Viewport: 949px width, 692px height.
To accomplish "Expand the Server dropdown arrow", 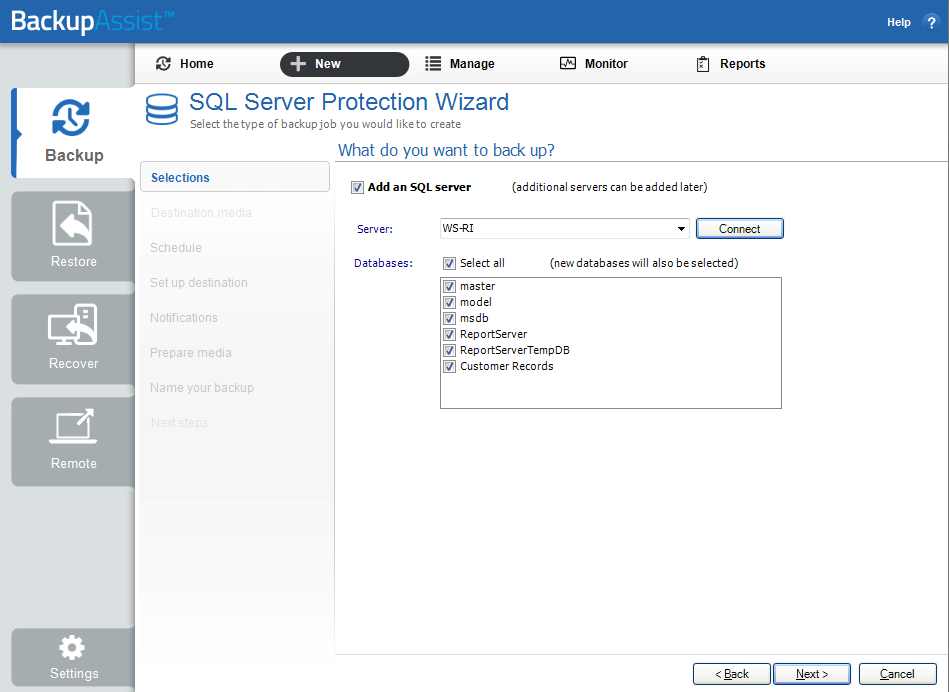I will tap(681, 229).
